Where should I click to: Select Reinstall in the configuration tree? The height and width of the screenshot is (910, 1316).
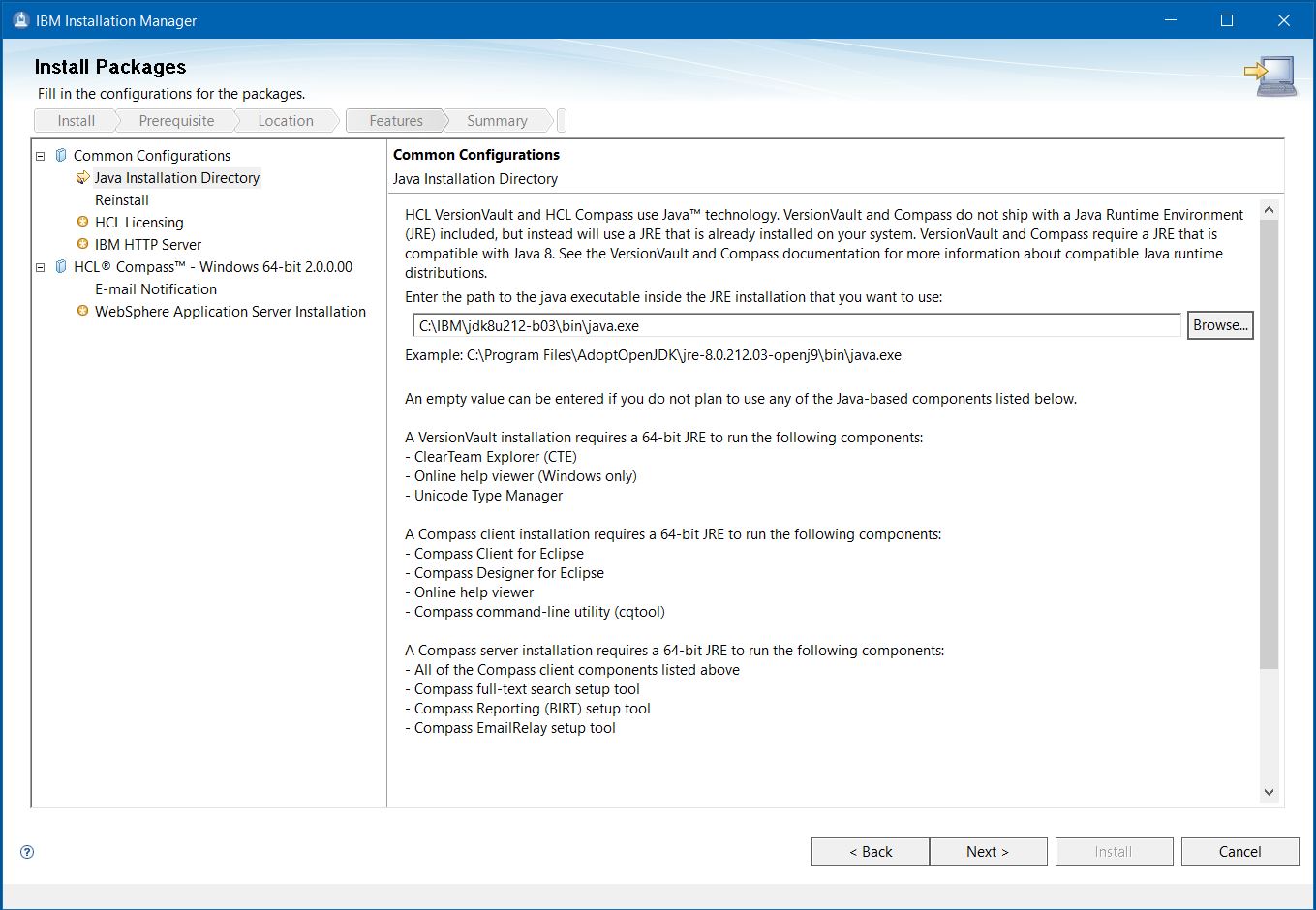pyautogui.click(x=122, y=200)
